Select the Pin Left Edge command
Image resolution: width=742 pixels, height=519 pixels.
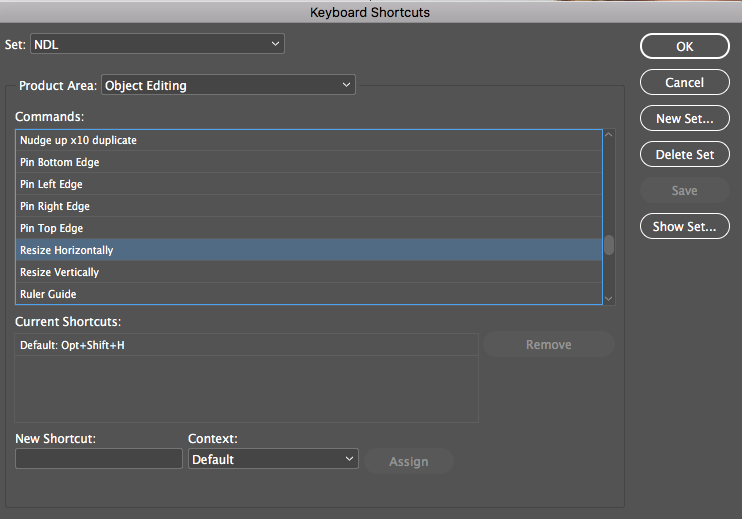pos(52,184)
